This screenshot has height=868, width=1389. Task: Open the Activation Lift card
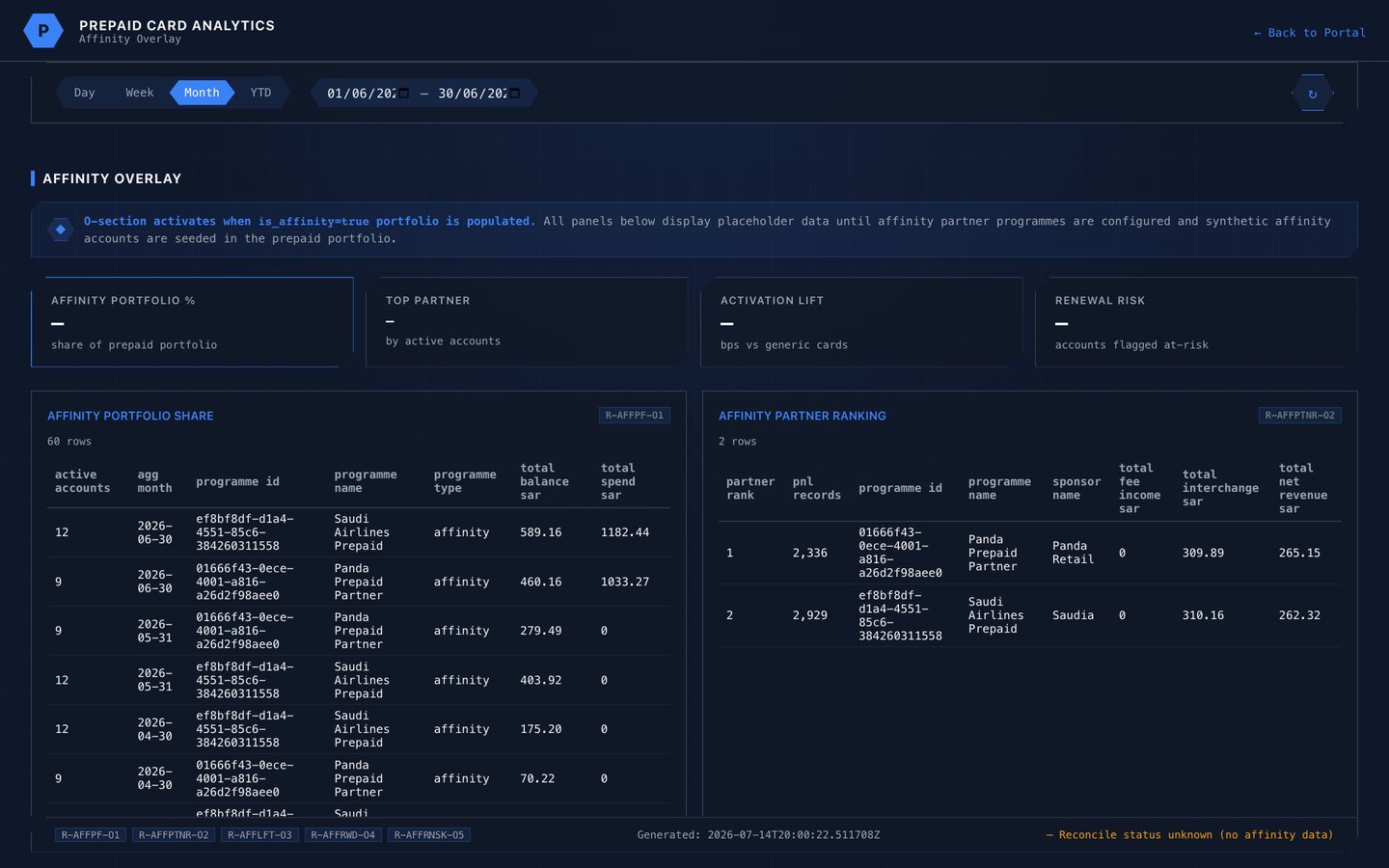861,322
